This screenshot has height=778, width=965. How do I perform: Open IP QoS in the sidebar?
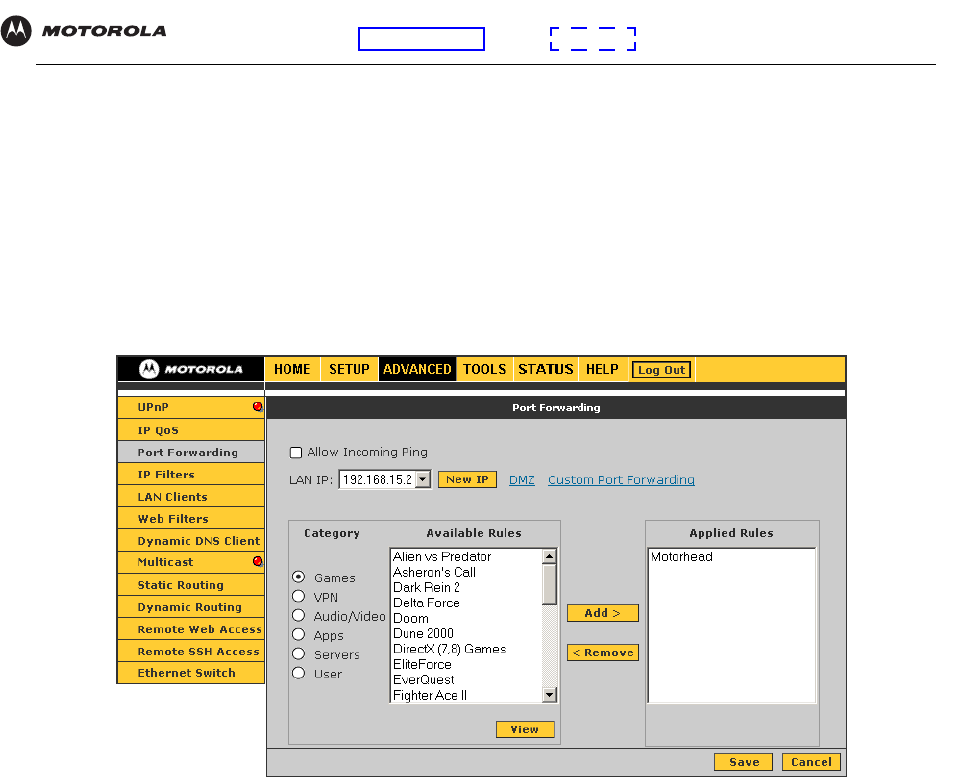click(191, 430)
